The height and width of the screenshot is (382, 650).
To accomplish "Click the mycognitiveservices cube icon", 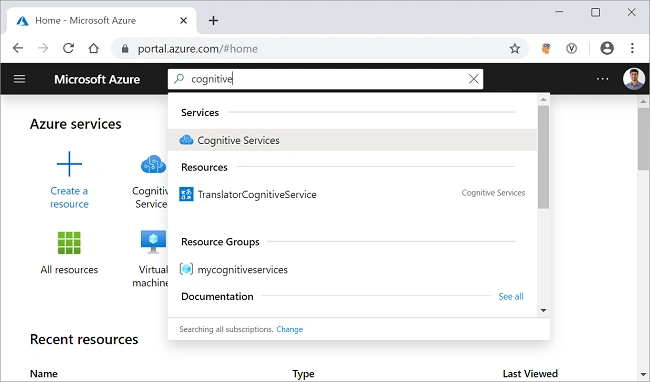I will point(186,269).
